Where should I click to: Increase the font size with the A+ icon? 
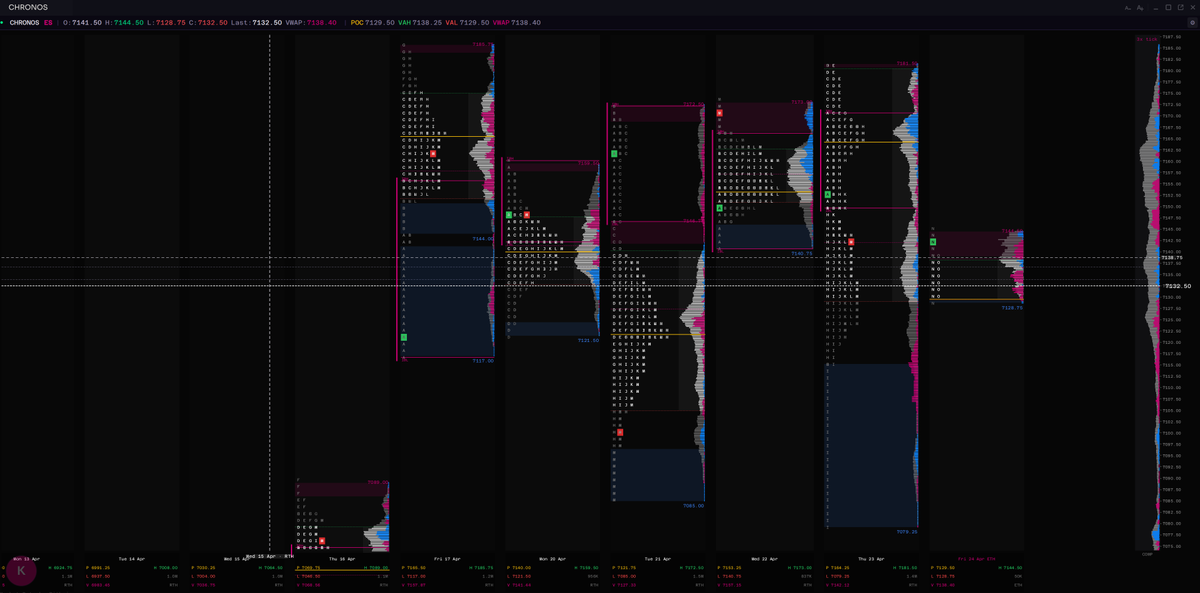point(1140,7)
